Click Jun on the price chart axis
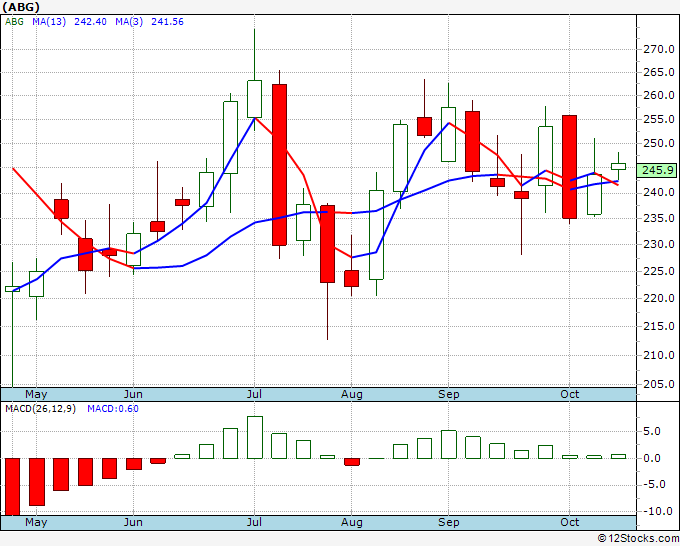 [x=133, y=394]
